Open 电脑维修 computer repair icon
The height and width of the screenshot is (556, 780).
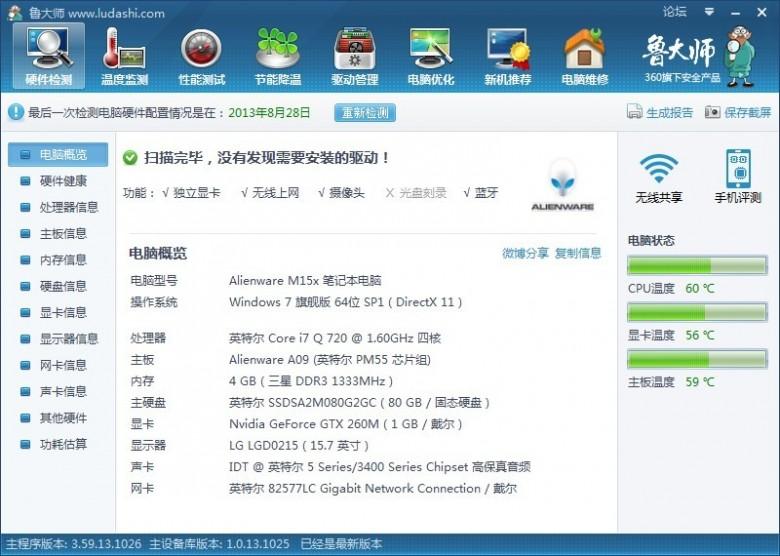[x=584, y=56]
